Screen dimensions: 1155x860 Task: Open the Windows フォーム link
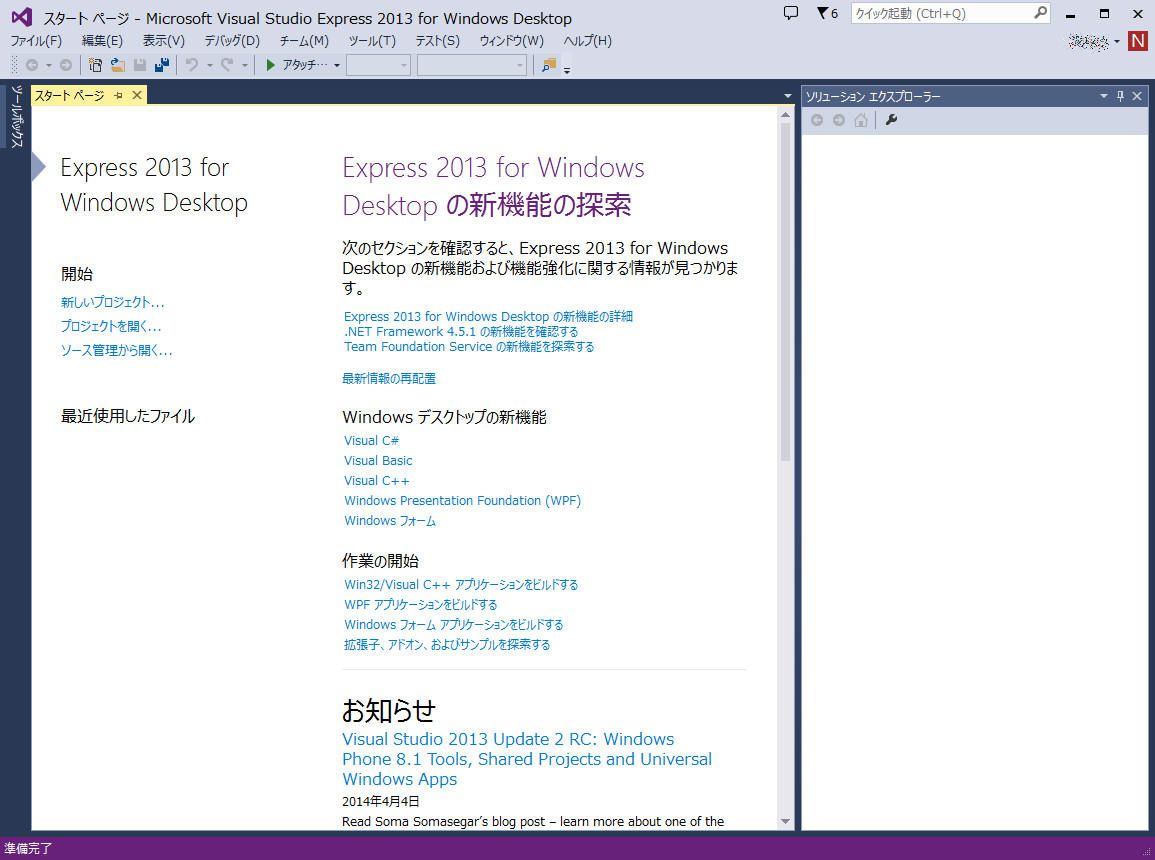pyautogui.click(x=390, y=521)
